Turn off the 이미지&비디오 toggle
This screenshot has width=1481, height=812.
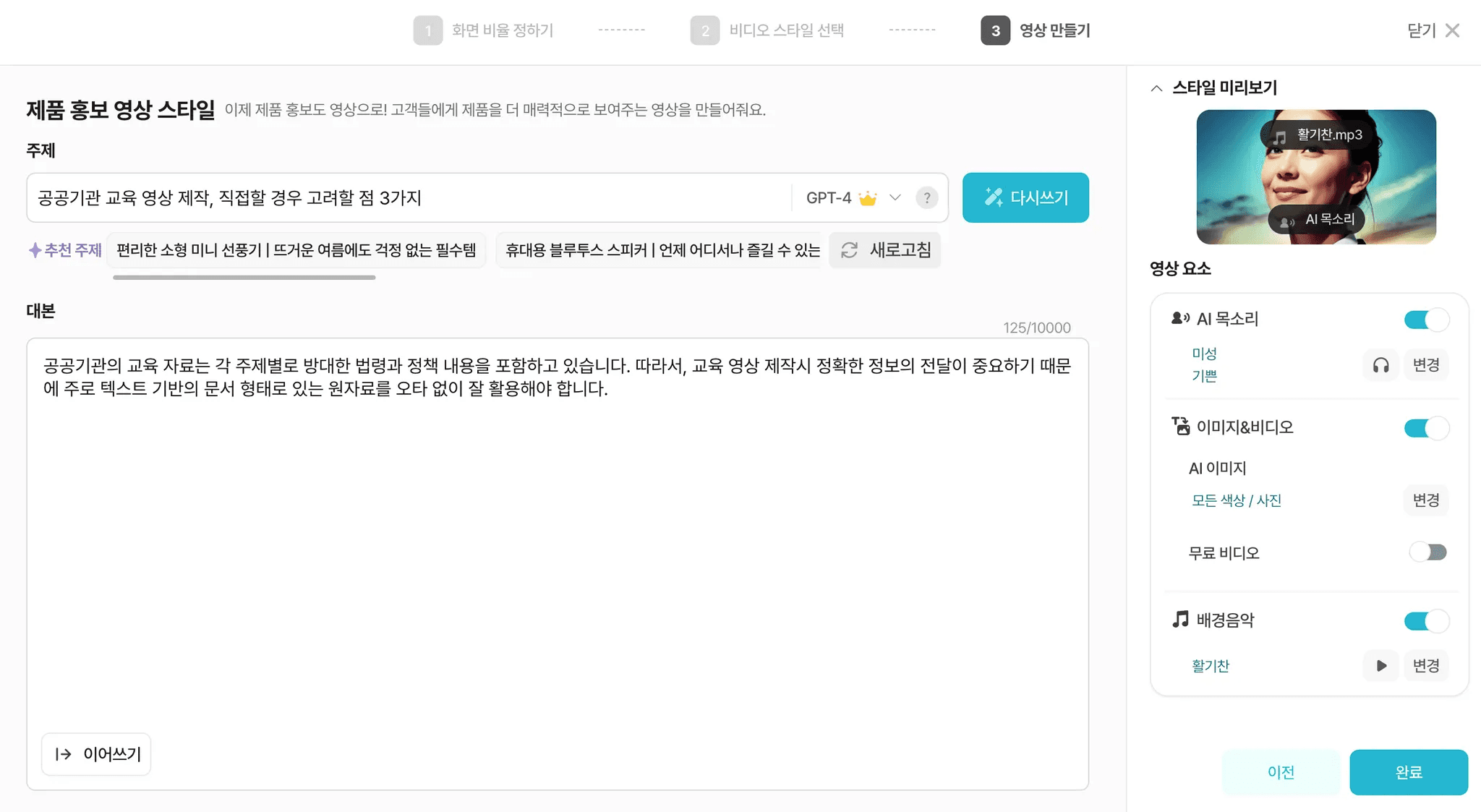1425,427
